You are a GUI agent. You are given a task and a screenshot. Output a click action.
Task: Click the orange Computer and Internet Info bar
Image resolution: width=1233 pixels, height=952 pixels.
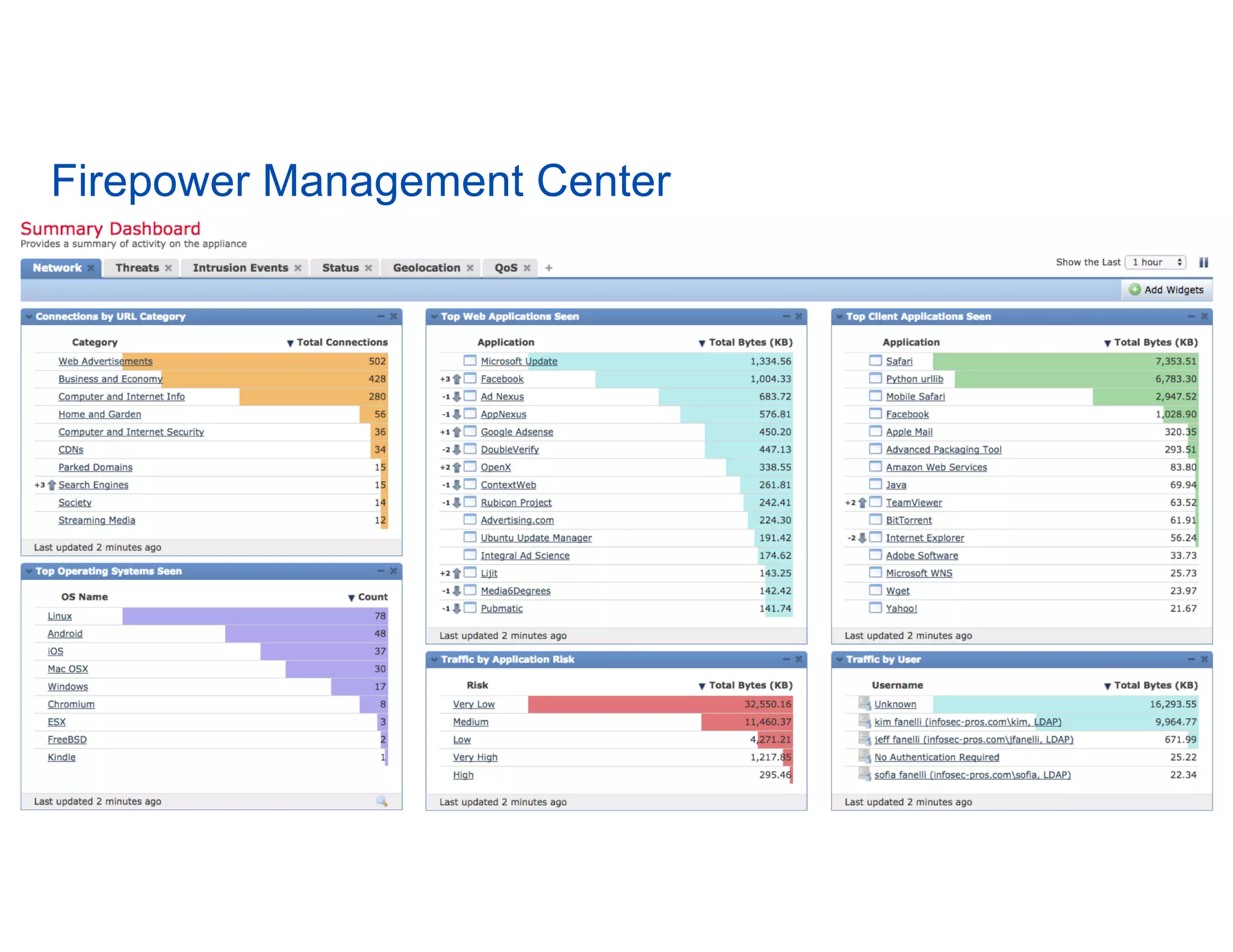click(x=313, y=397)
